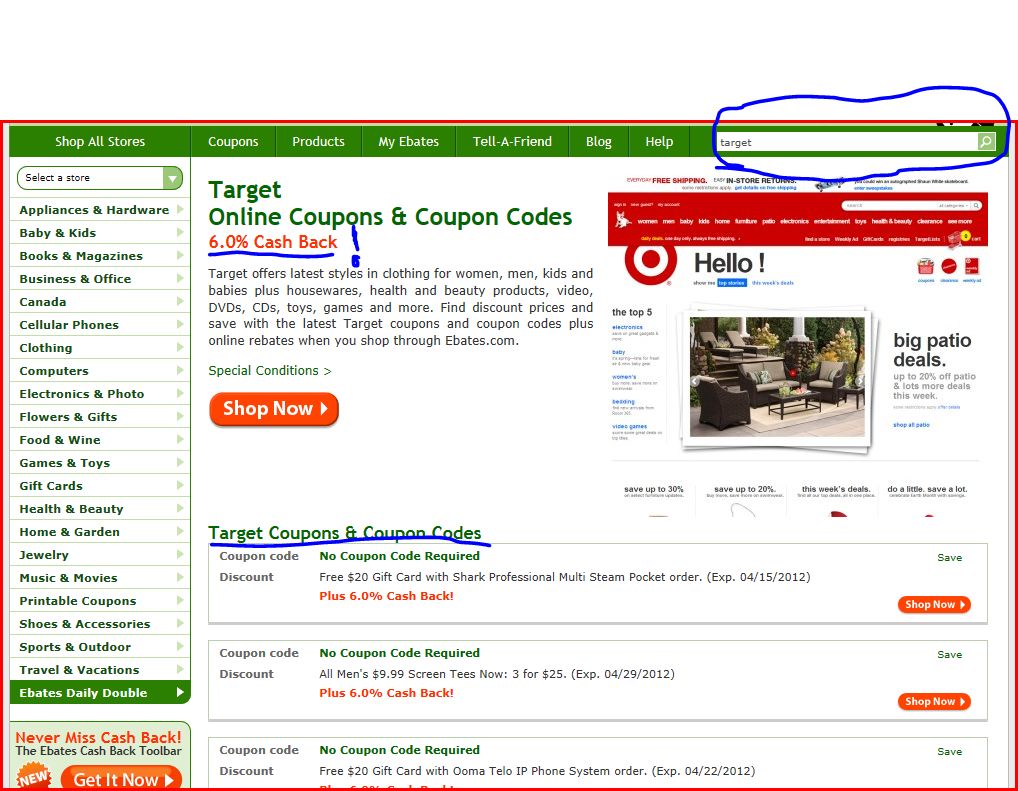Expand the Clothing category arrow
The height and width of the screenshot is (791, 1018).
[180, 347]
